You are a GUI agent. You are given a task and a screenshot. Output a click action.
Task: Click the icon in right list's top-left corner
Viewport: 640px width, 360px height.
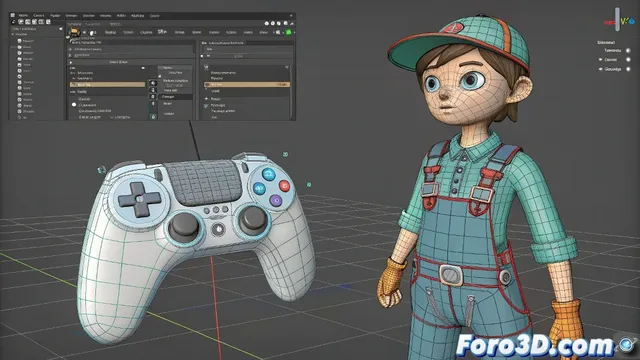tap(206, 67)
